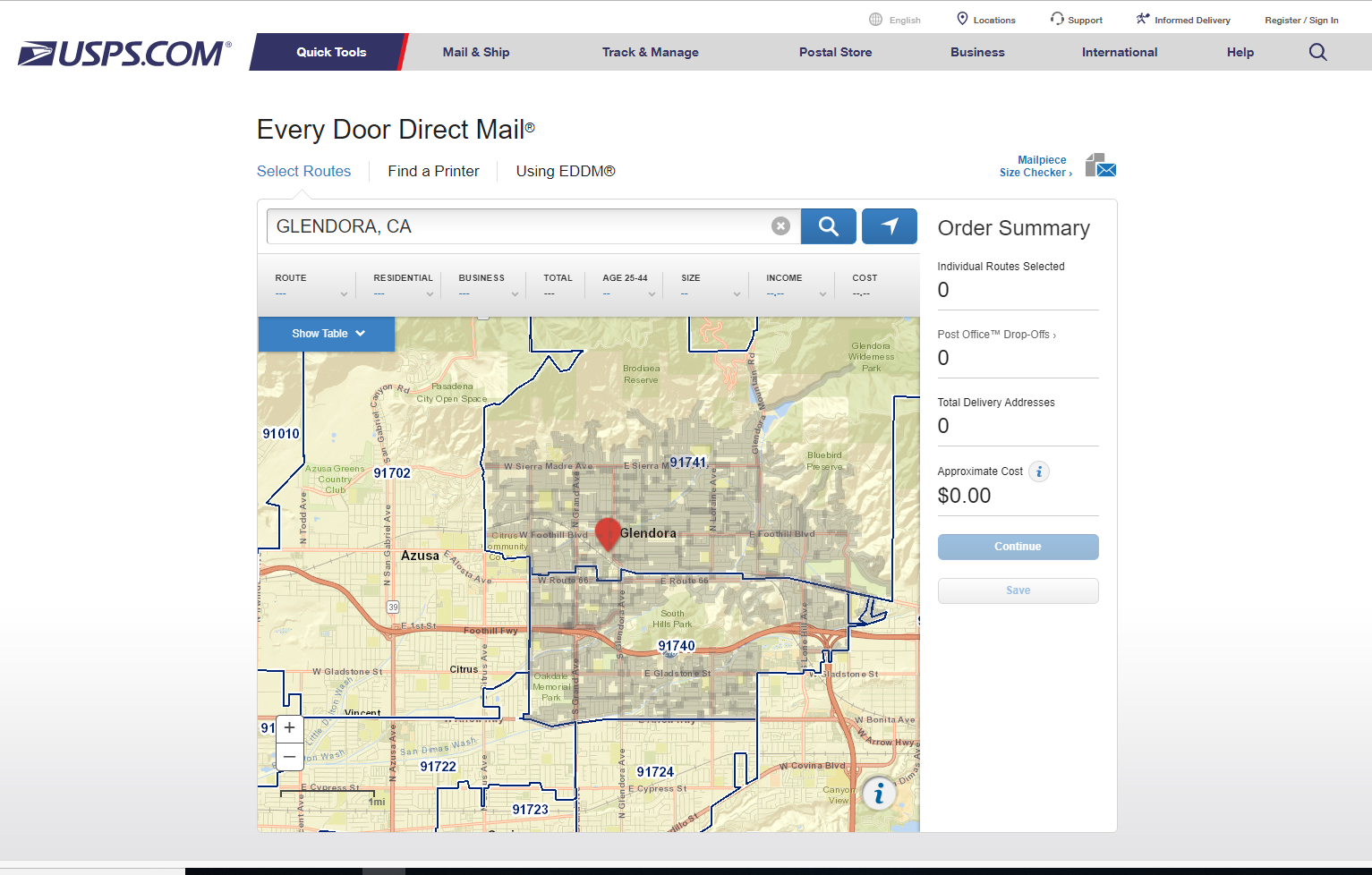Click ZIP code 91010 on the map
The height and width of the screenshot is (875, 1372).
(x=281, y=434)
